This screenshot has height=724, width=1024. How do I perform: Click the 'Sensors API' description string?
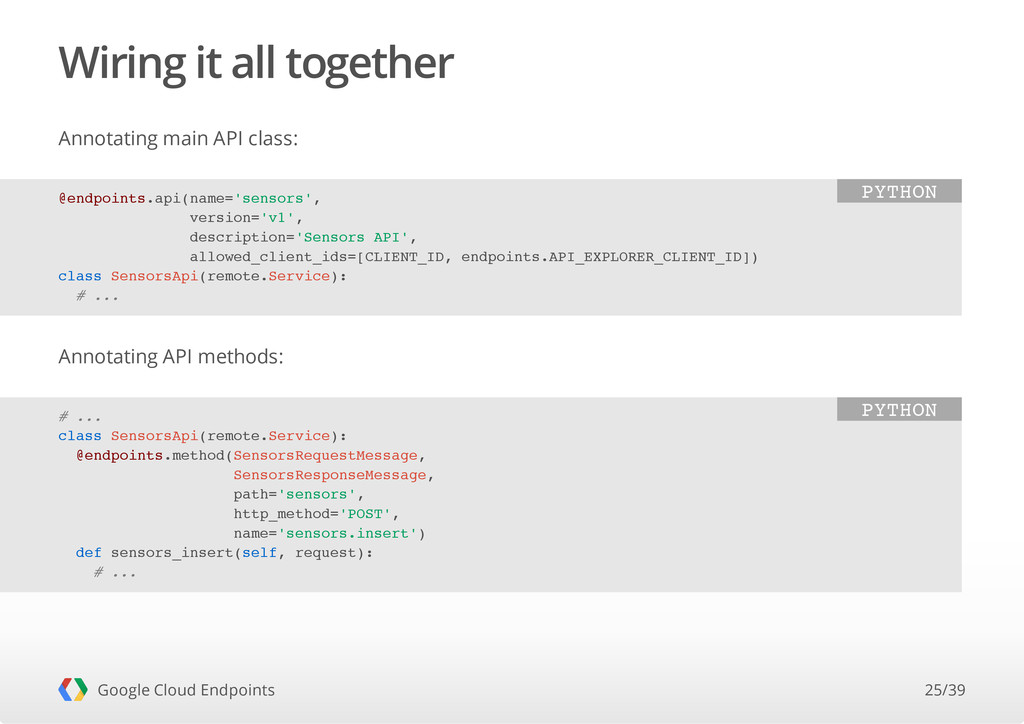351,237
